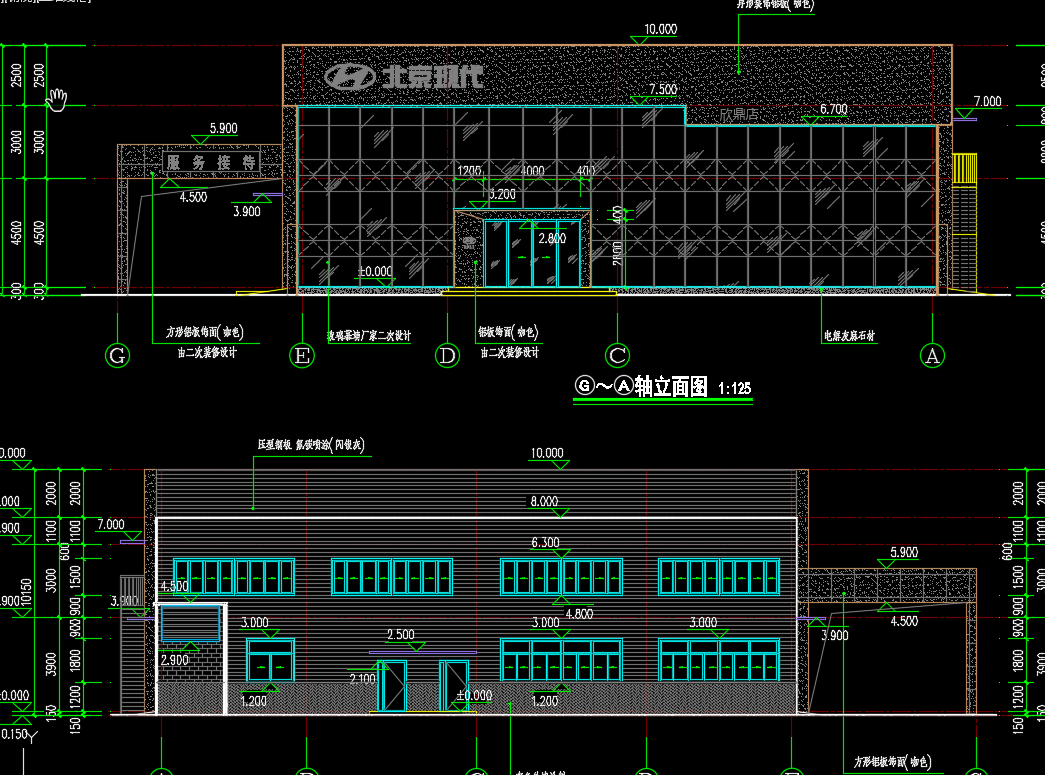The height and width of the screenshot is (775, 1045).
Task: Click axis bubble C below the top elevation
Action: click(617, 355)
